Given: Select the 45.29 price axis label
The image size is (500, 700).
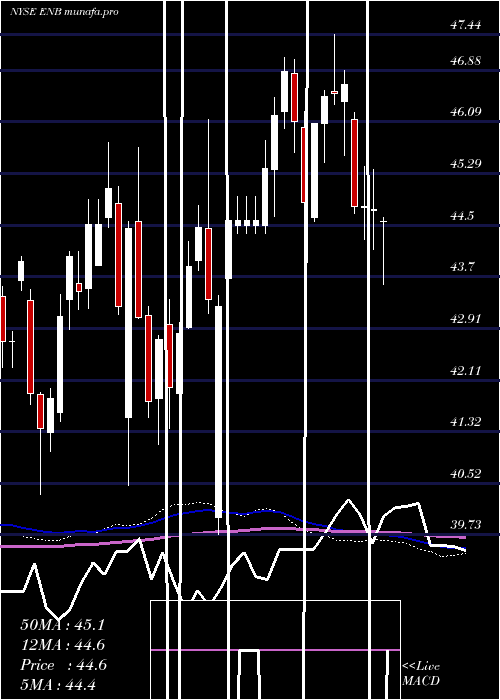Looking at the screenshot, I should [x=466, y=164].
